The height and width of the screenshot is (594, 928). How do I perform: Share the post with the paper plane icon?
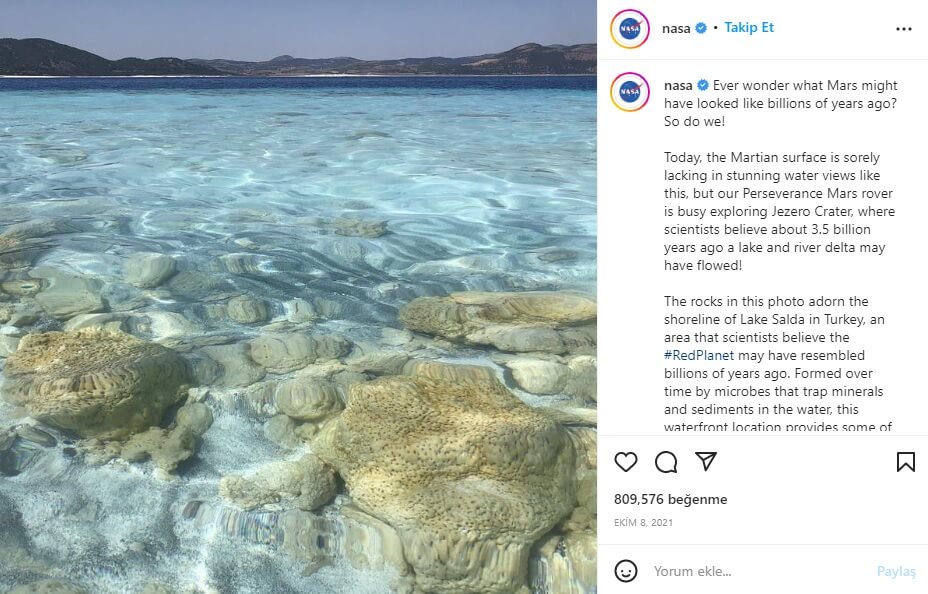[706, 462]
